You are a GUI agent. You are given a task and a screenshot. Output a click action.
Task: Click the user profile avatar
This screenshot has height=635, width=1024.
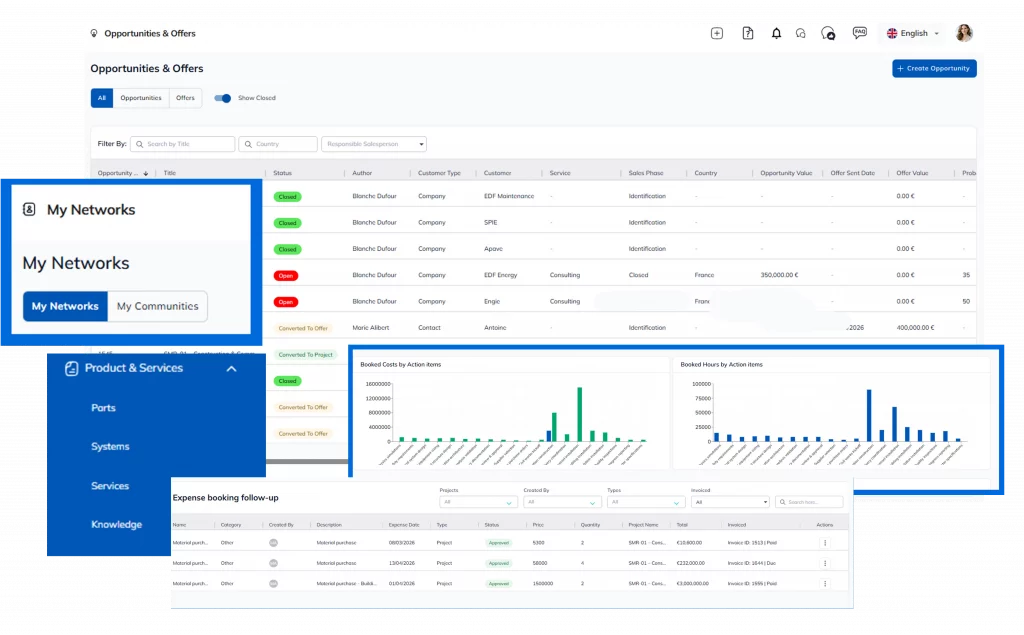click(964, 33)
